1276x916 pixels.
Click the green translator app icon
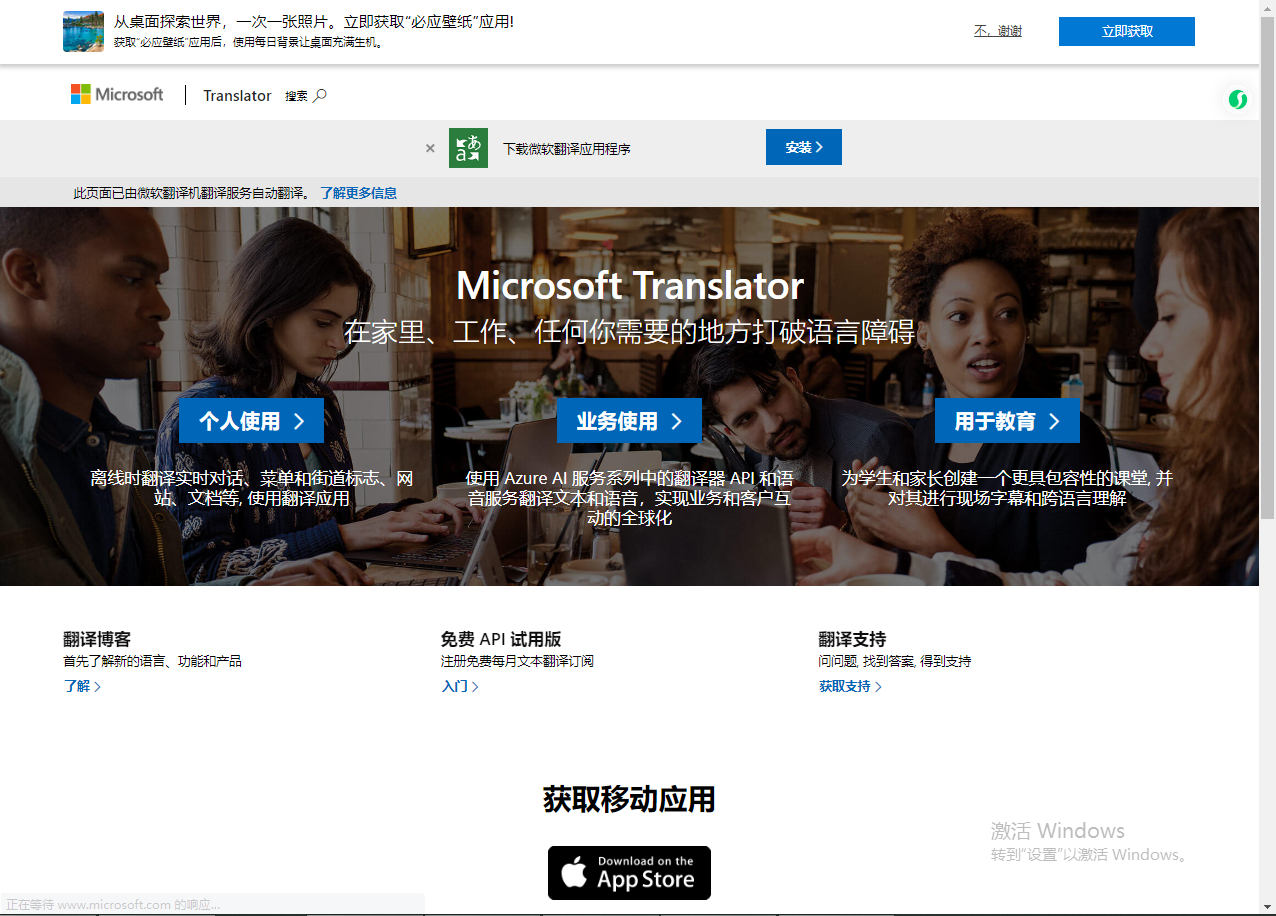click(x=468, y=148)
